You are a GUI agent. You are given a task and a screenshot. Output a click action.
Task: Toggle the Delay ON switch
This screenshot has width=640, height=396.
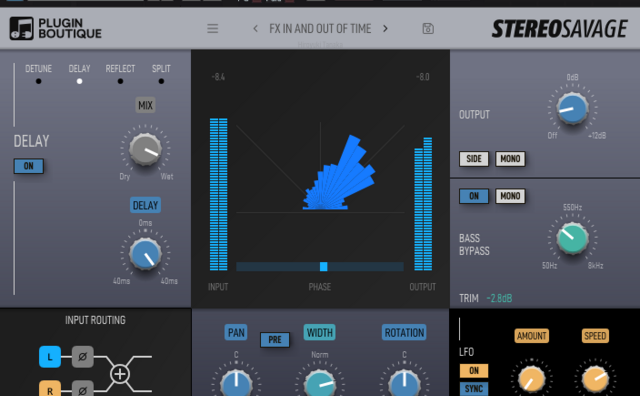tap(29, 166)
